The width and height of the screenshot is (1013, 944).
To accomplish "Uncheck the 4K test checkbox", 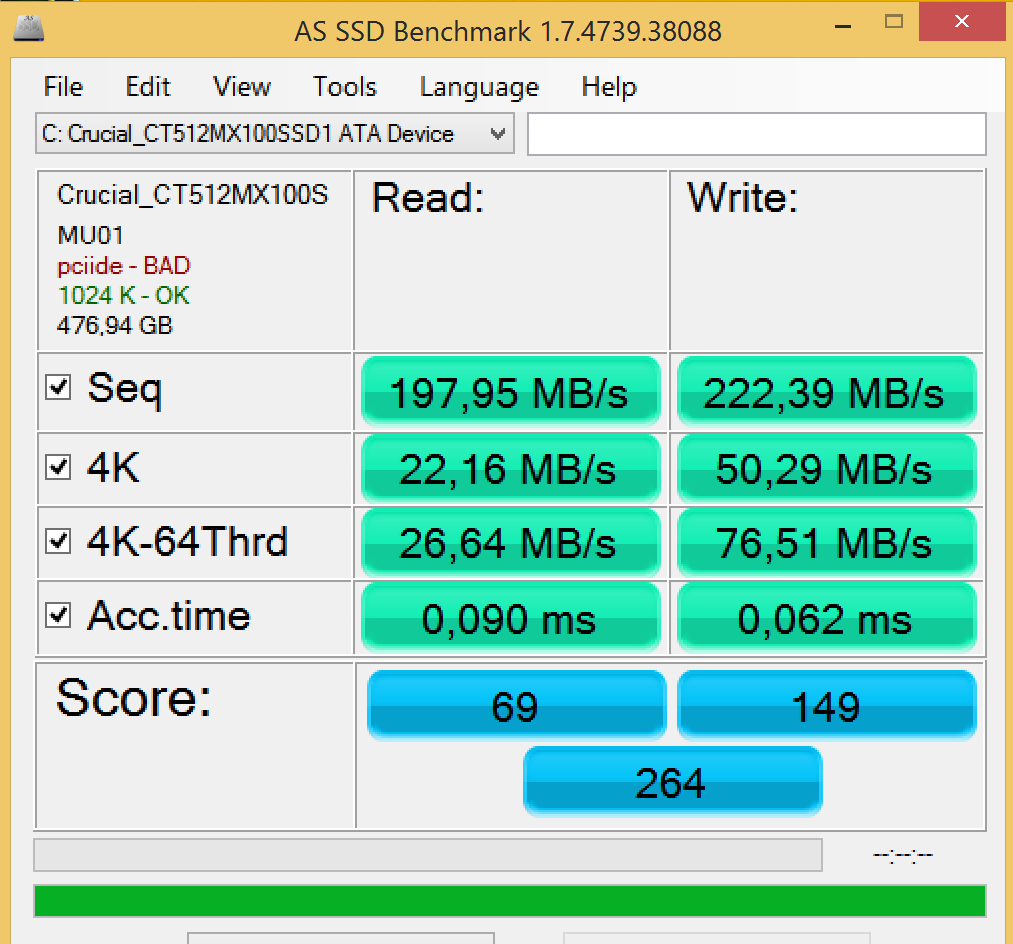I will [x=58, y=466].
